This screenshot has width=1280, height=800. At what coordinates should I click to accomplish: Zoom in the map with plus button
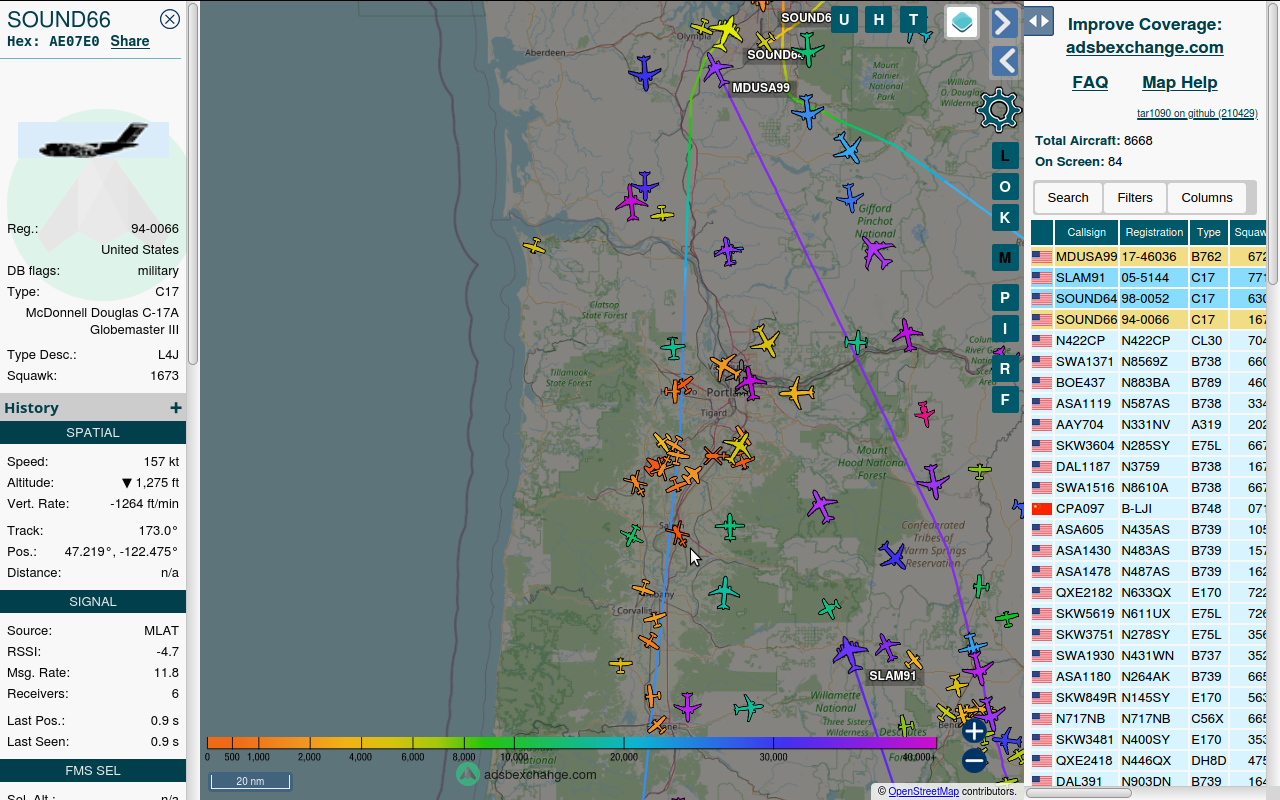click(975, 731)
